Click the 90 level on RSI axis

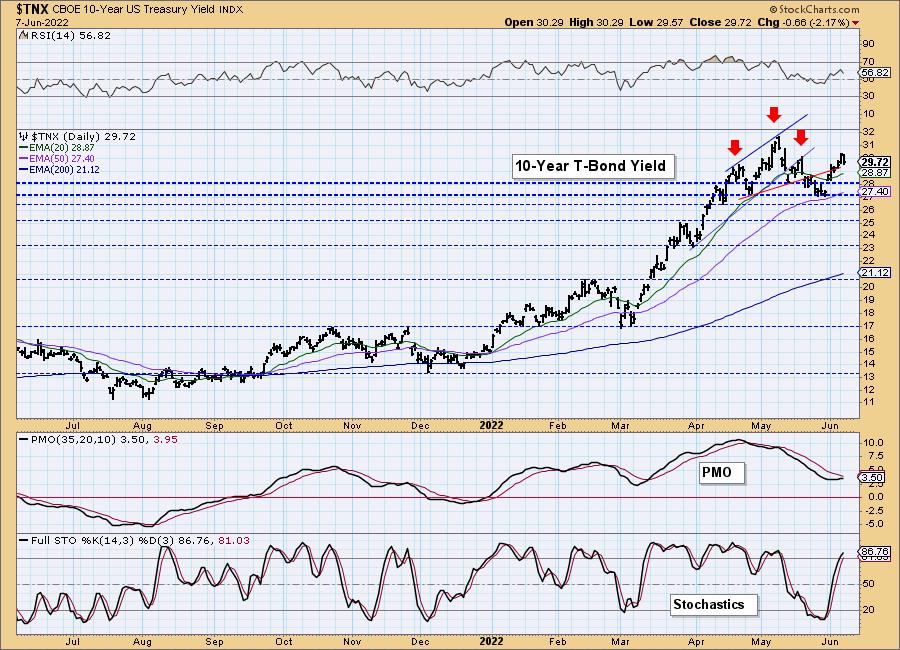click(868, 44)
